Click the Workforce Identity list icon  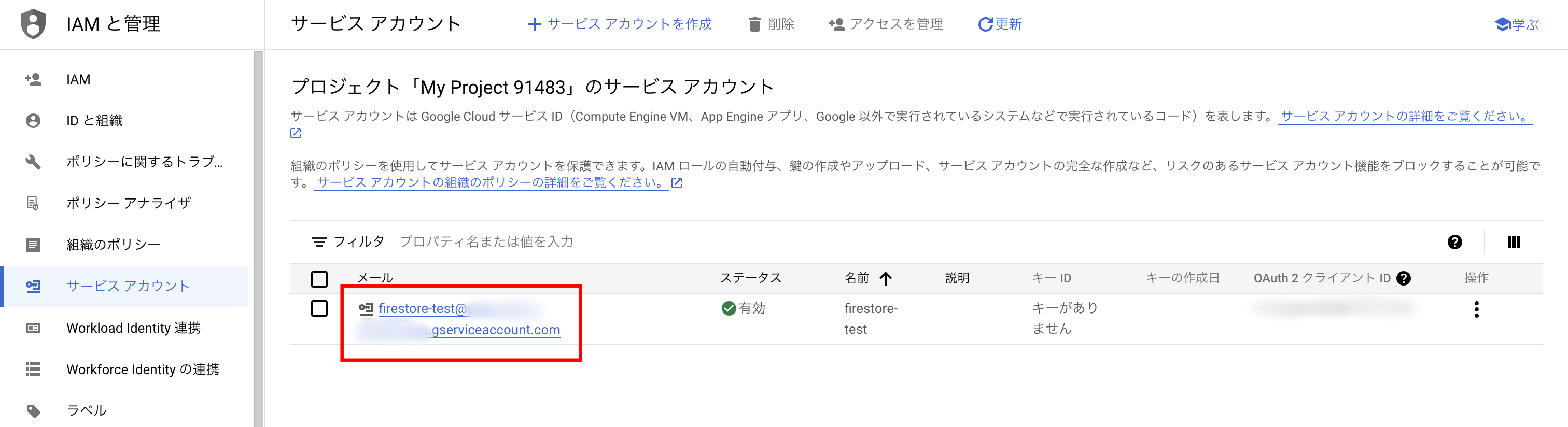point(33,369)
